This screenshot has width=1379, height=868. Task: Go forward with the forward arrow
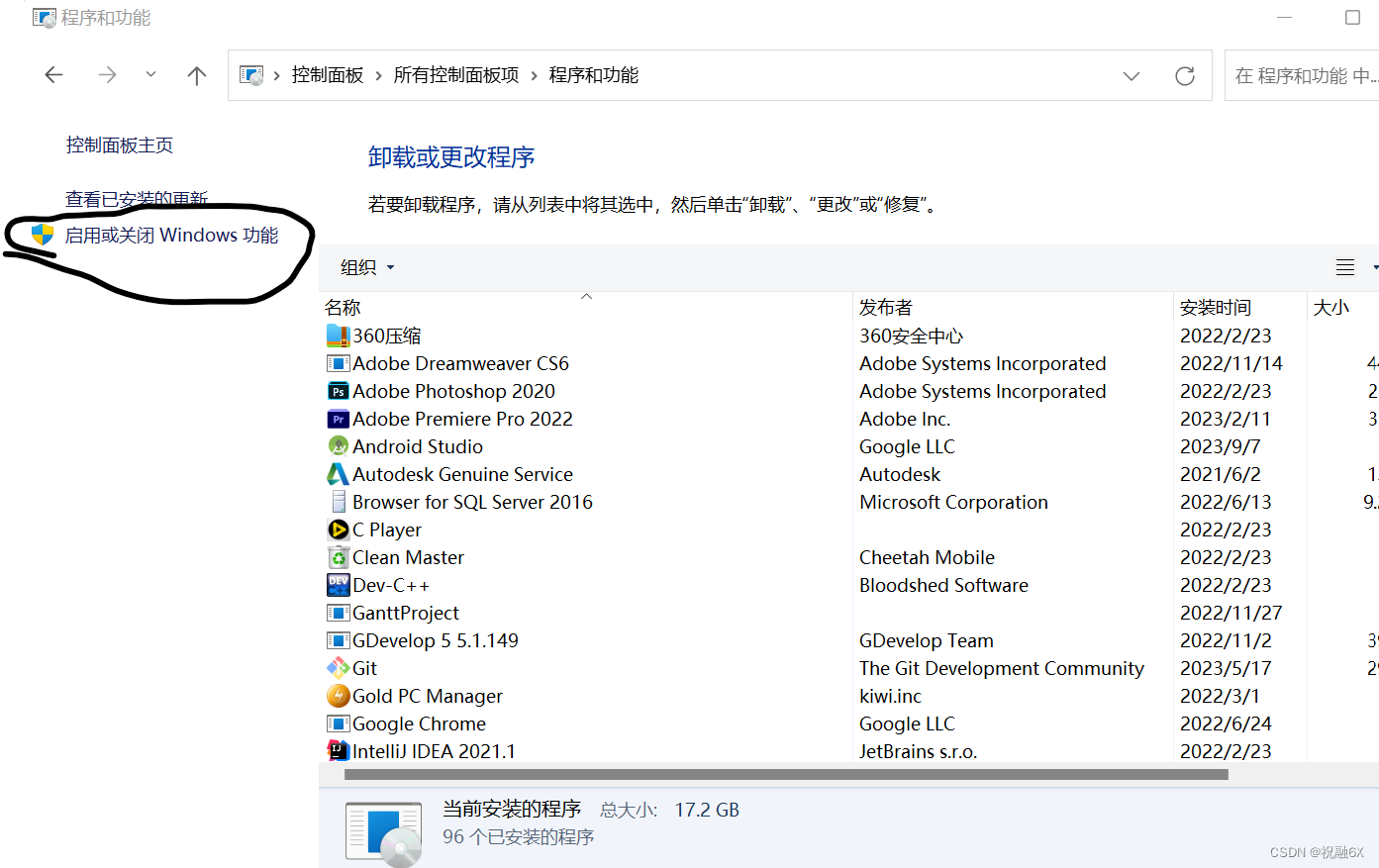point(107,75)
